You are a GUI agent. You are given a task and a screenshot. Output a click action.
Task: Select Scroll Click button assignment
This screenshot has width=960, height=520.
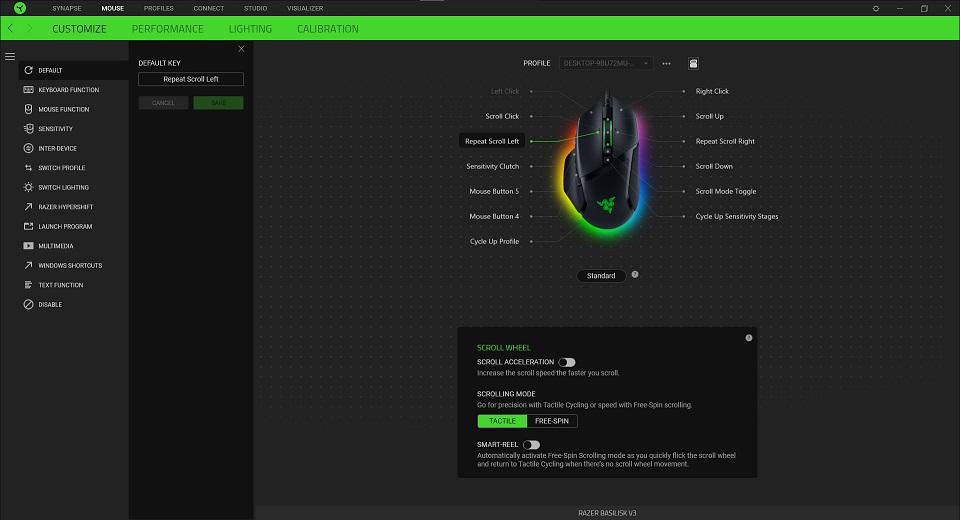502,116
